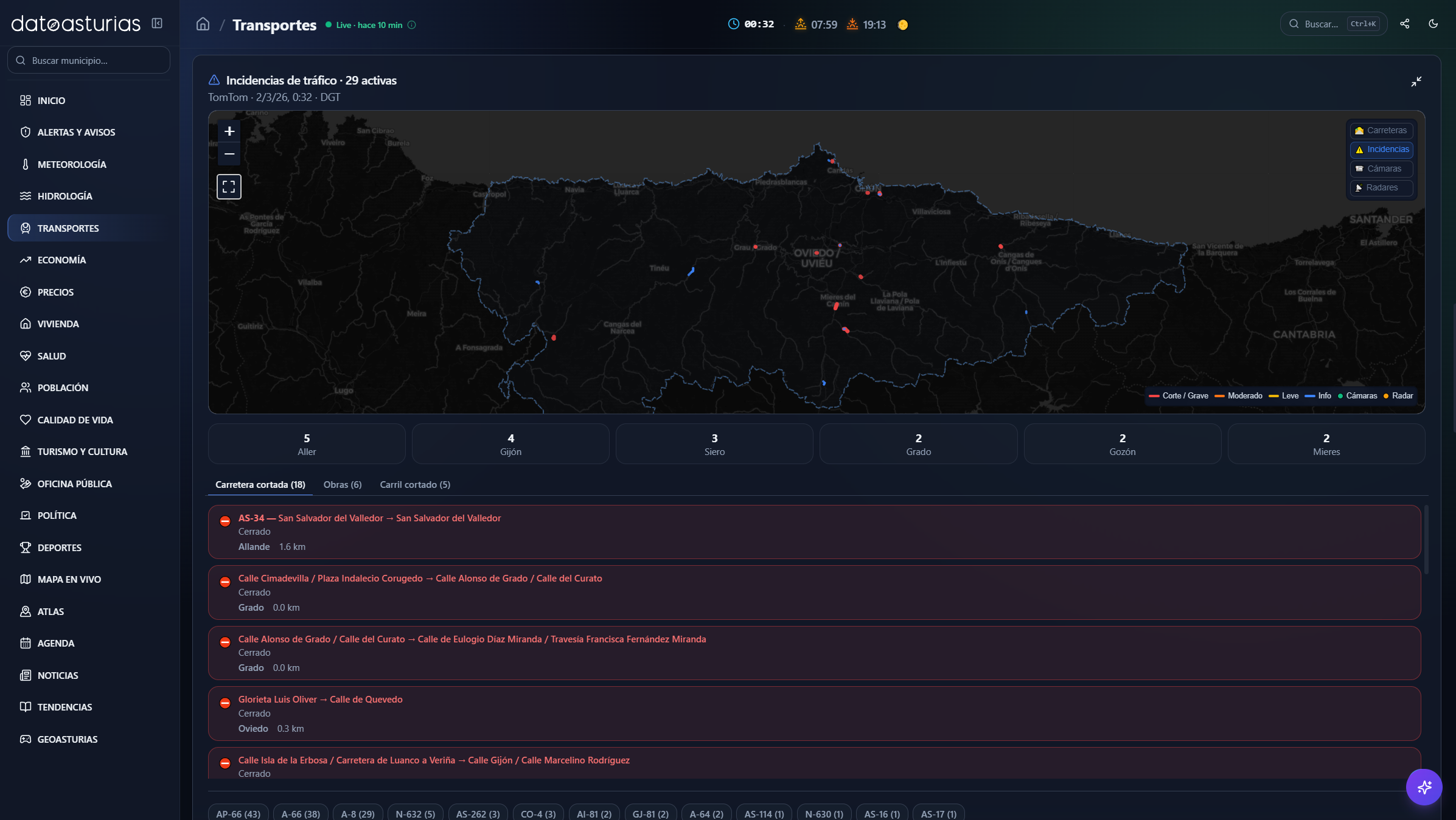
Task: Switch to dark mode moon icon
Action: [x=1433, y=24]
